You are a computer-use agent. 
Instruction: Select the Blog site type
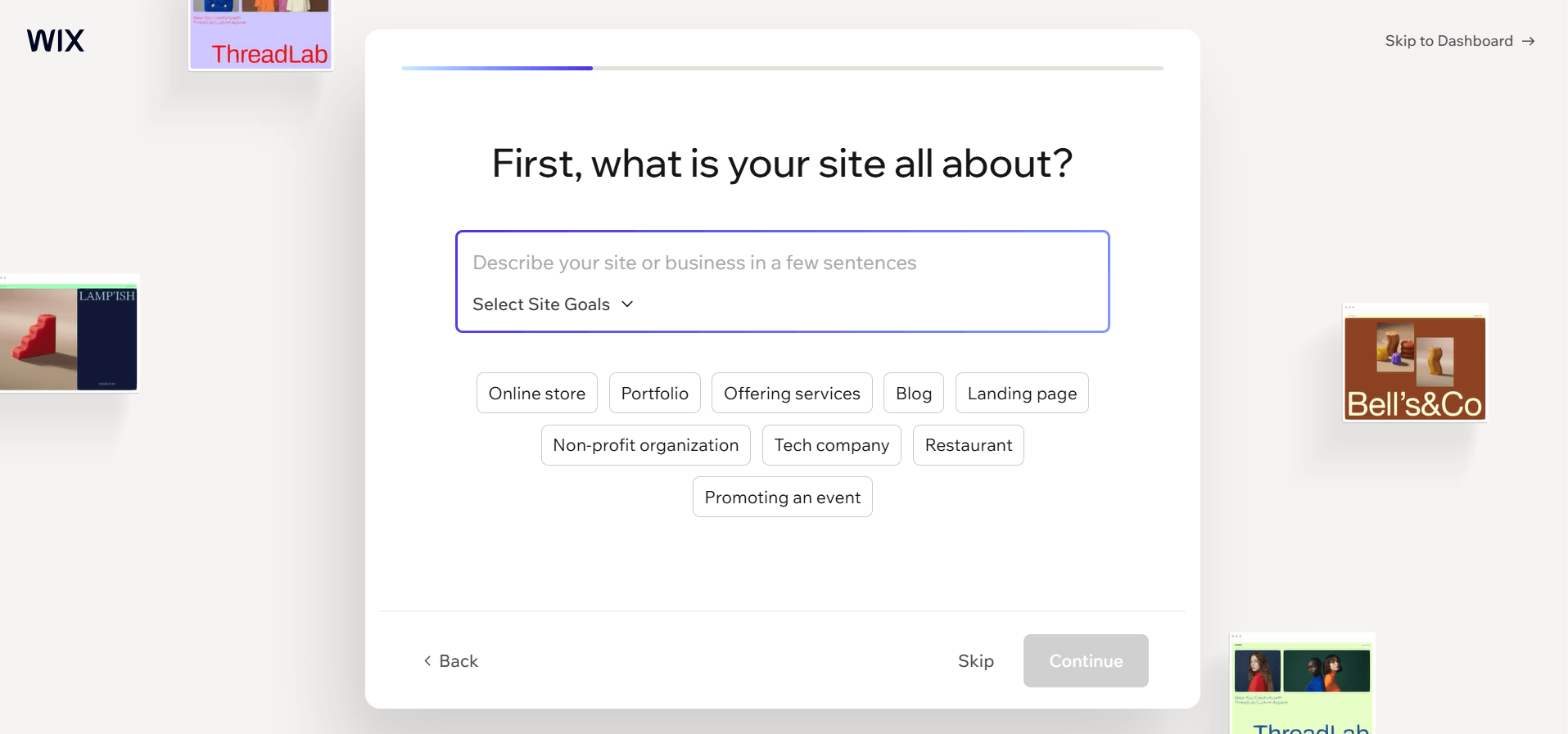913,393
